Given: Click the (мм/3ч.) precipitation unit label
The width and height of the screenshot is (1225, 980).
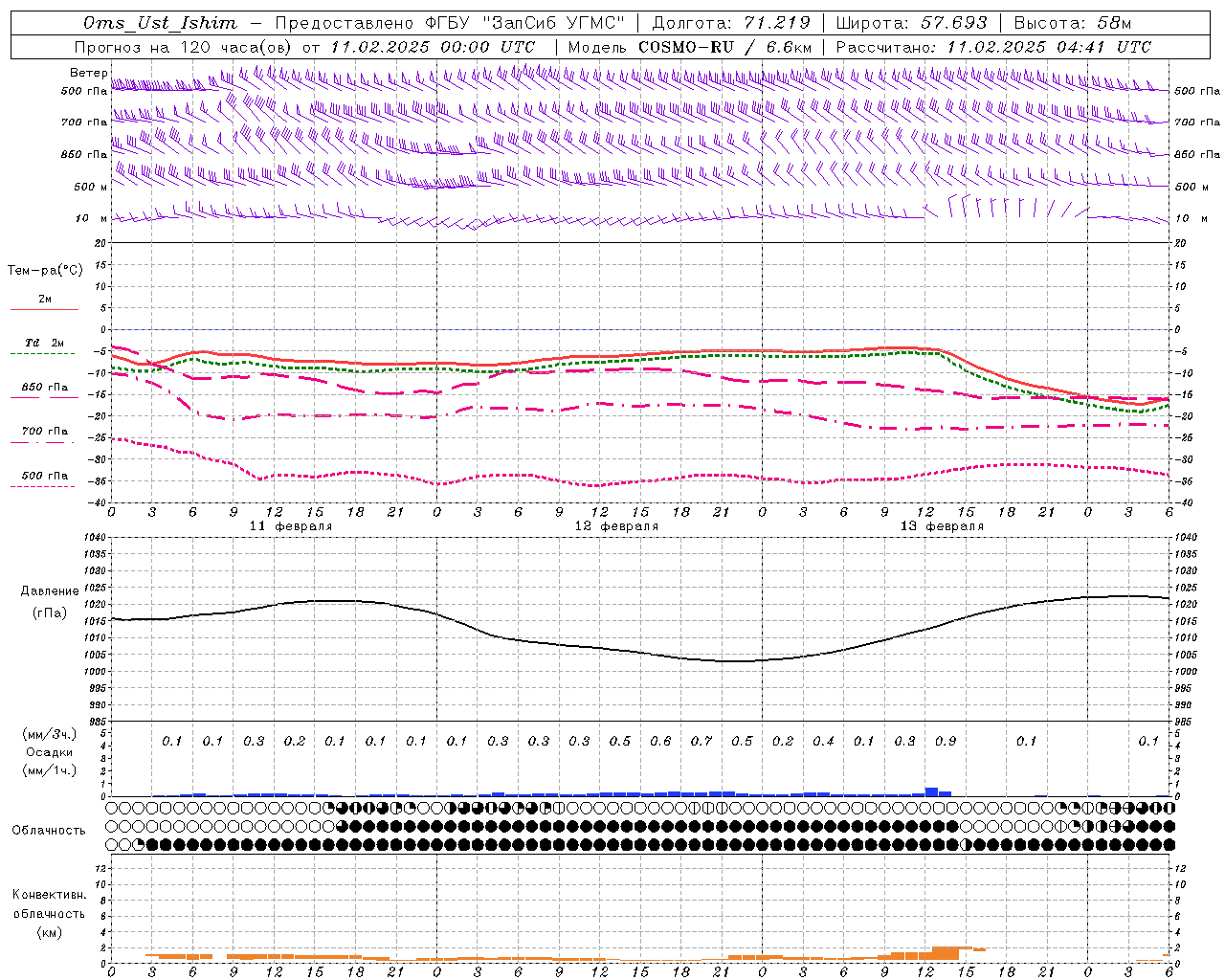Looking at the screenshot, I should click(x=50, y=734).
